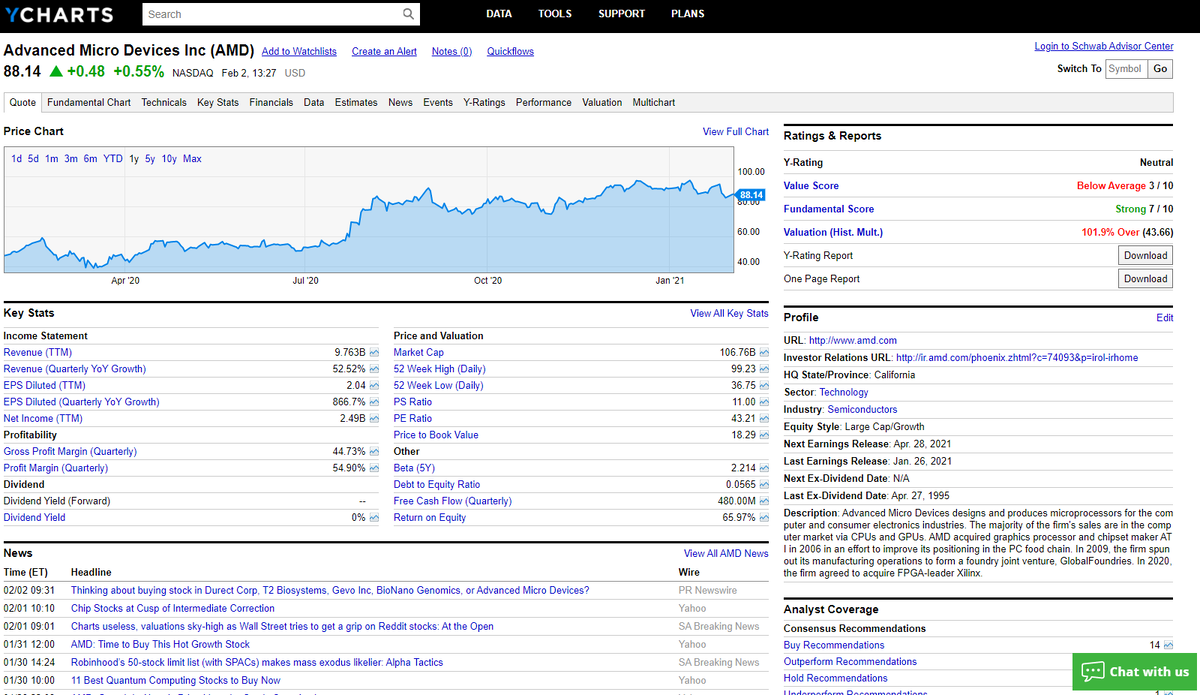Open the chart icon next to EPS Diluted (TTM)

[x=374, y=386]
